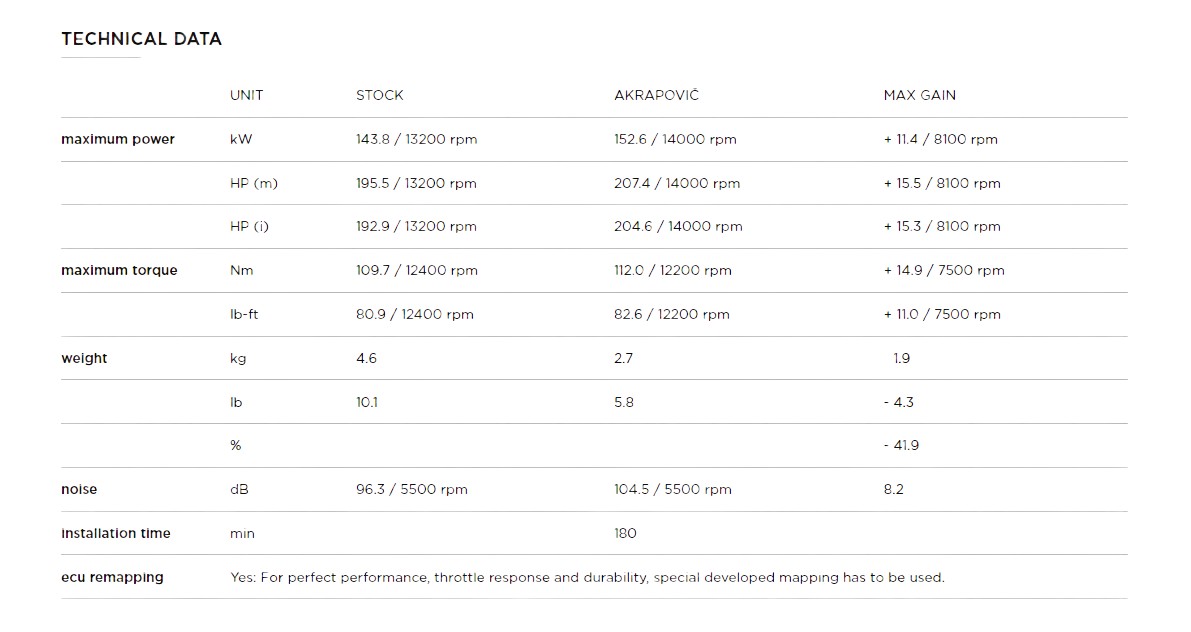Click the maximum torque row label
This screenshot has height=632, width=1191.
click(119, 270)
